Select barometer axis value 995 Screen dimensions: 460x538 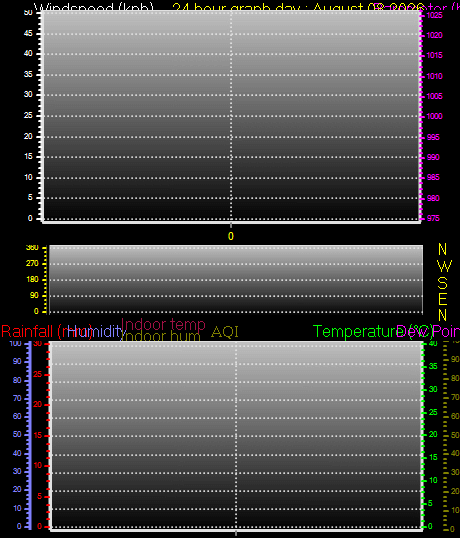(x=433, y=137)
